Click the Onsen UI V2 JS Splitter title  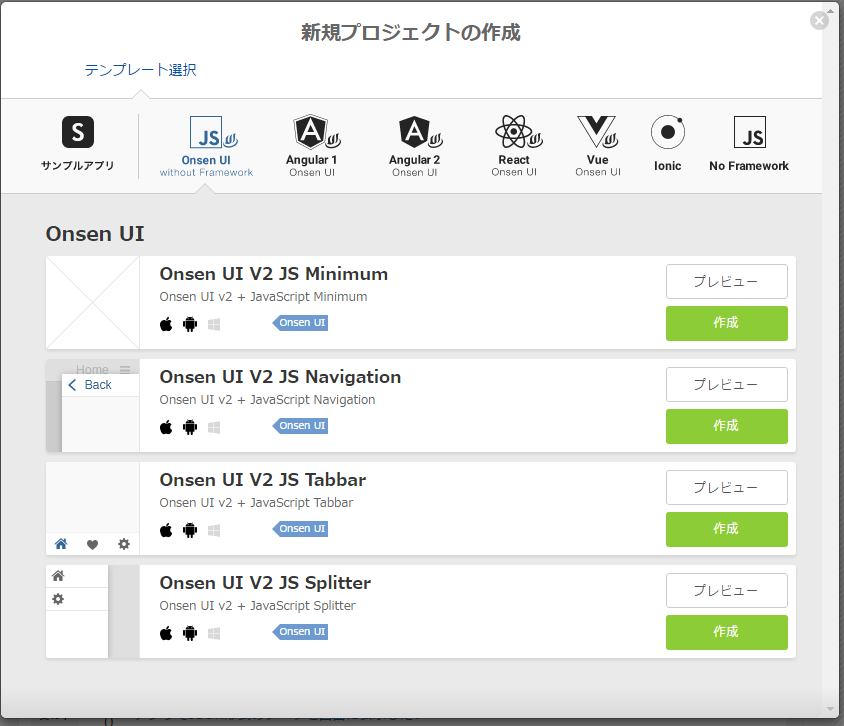[x=265, y=583]
